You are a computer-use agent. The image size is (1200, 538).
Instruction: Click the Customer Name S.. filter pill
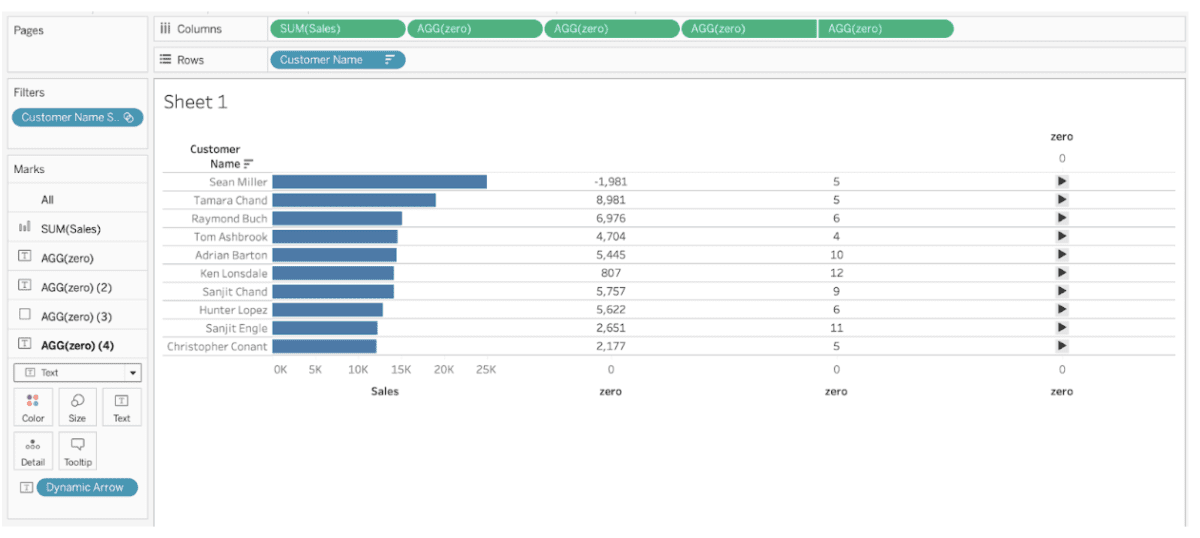point(77,117)
